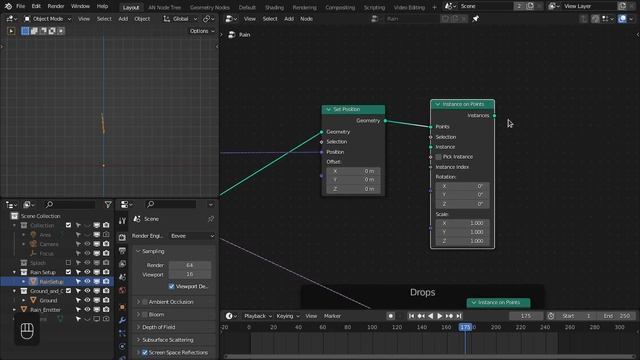Toggle render camera icon for Ground
This screenshot has width=640, height=360.
pyautogui.click(x=106, y=300)
